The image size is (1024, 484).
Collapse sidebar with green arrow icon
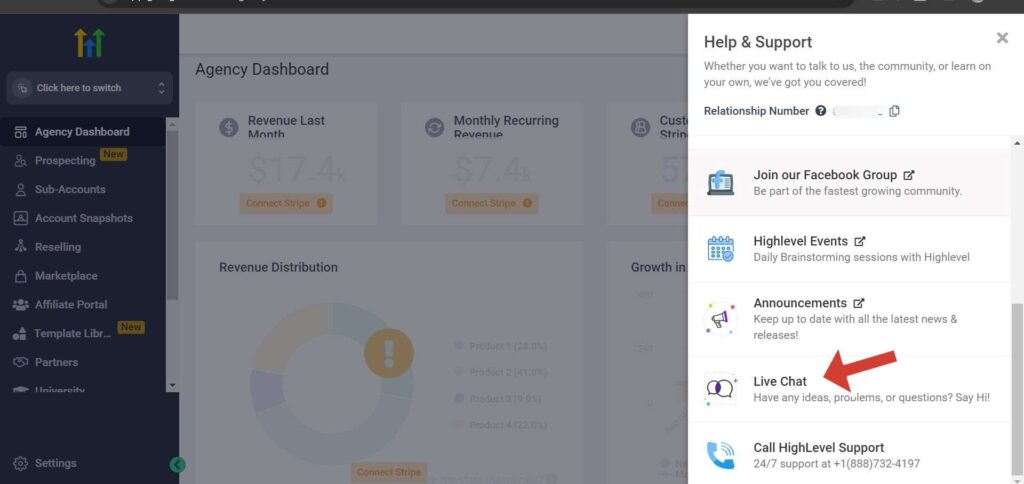(178, 464)
